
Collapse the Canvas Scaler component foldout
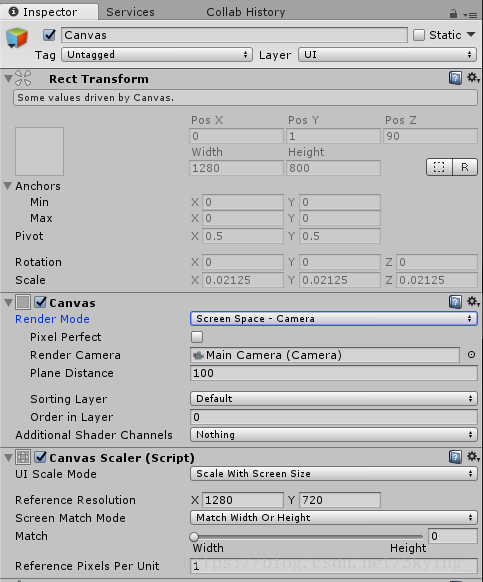[8, 458]
